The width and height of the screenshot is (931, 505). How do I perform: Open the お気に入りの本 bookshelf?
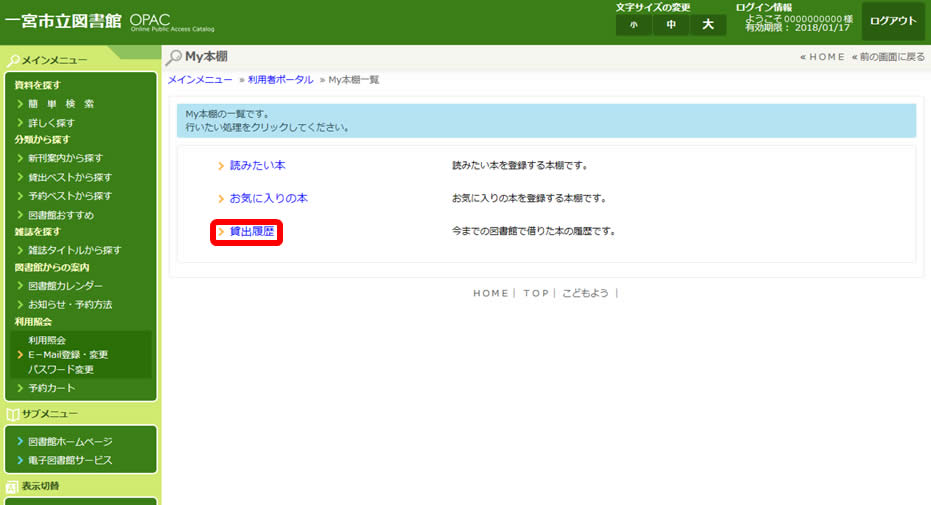pos(268,198)
